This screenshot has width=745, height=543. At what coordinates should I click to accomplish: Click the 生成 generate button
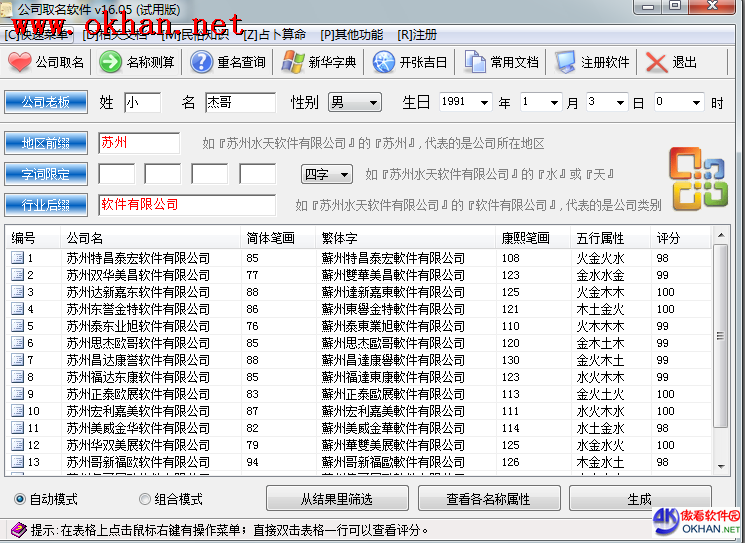[x=639, y=499]
